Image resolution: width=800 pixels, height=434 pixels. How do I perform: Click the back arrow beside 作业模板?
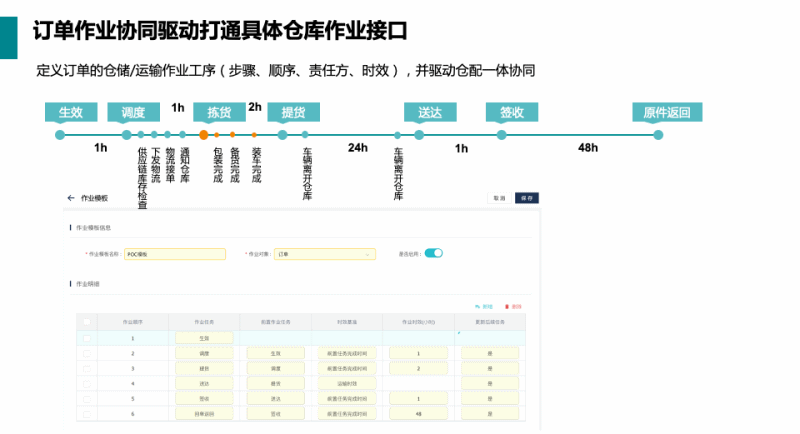point(71,198)
